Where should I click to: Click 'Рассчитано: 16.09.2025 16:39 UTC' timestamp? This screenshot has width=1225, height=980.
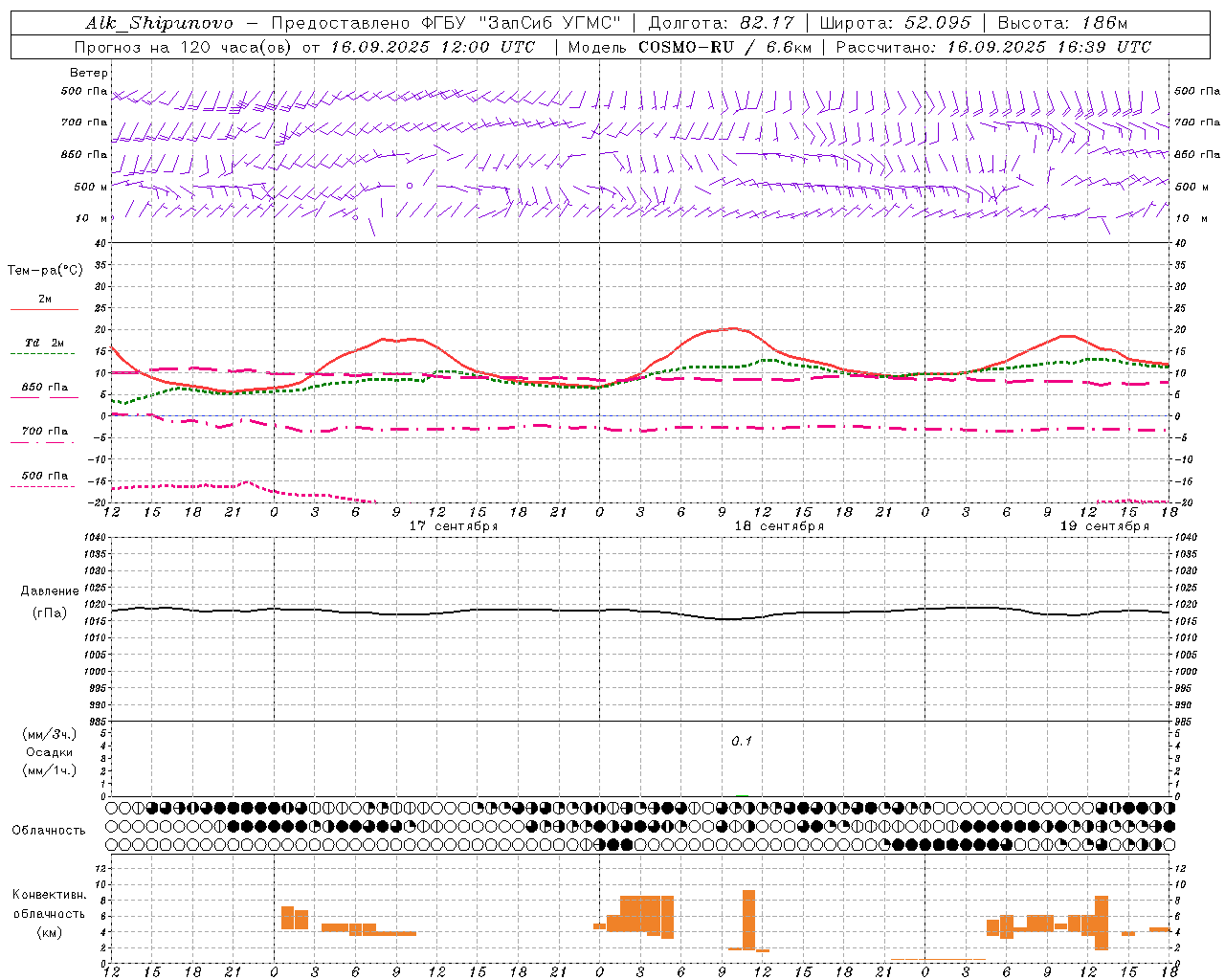pyautogui.click(x=993, y=47)
